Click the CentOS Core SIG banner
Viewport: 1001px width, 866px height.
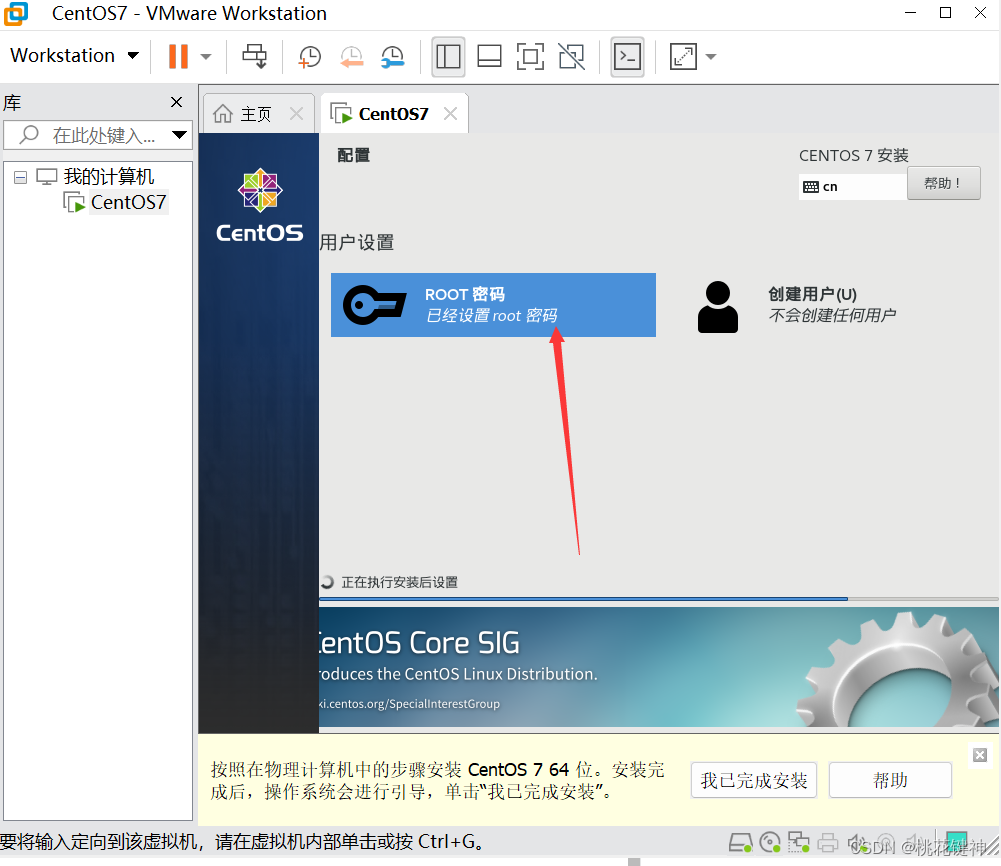(x=659, y=667)
